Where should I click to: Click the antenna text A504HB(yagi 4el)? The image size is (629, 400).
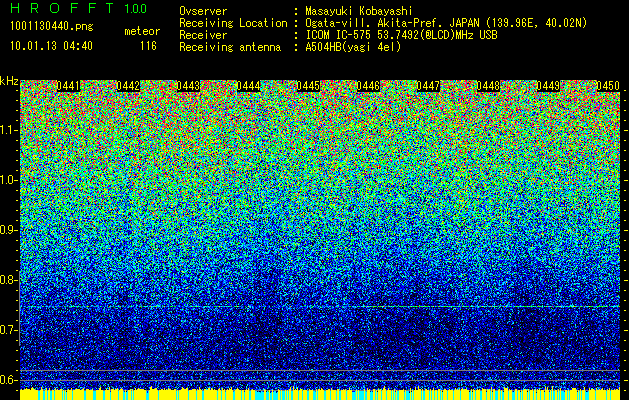click(x=353, y=47)
